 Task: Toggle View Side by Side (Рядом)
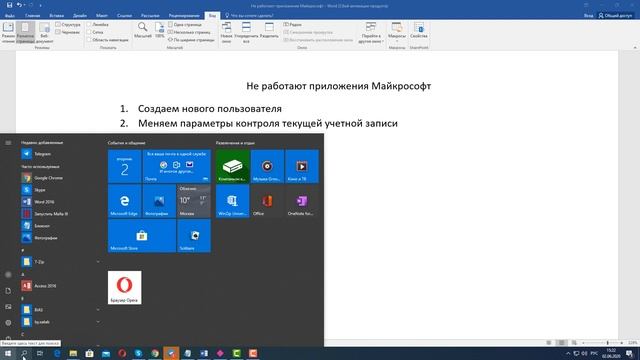(293, 24)
